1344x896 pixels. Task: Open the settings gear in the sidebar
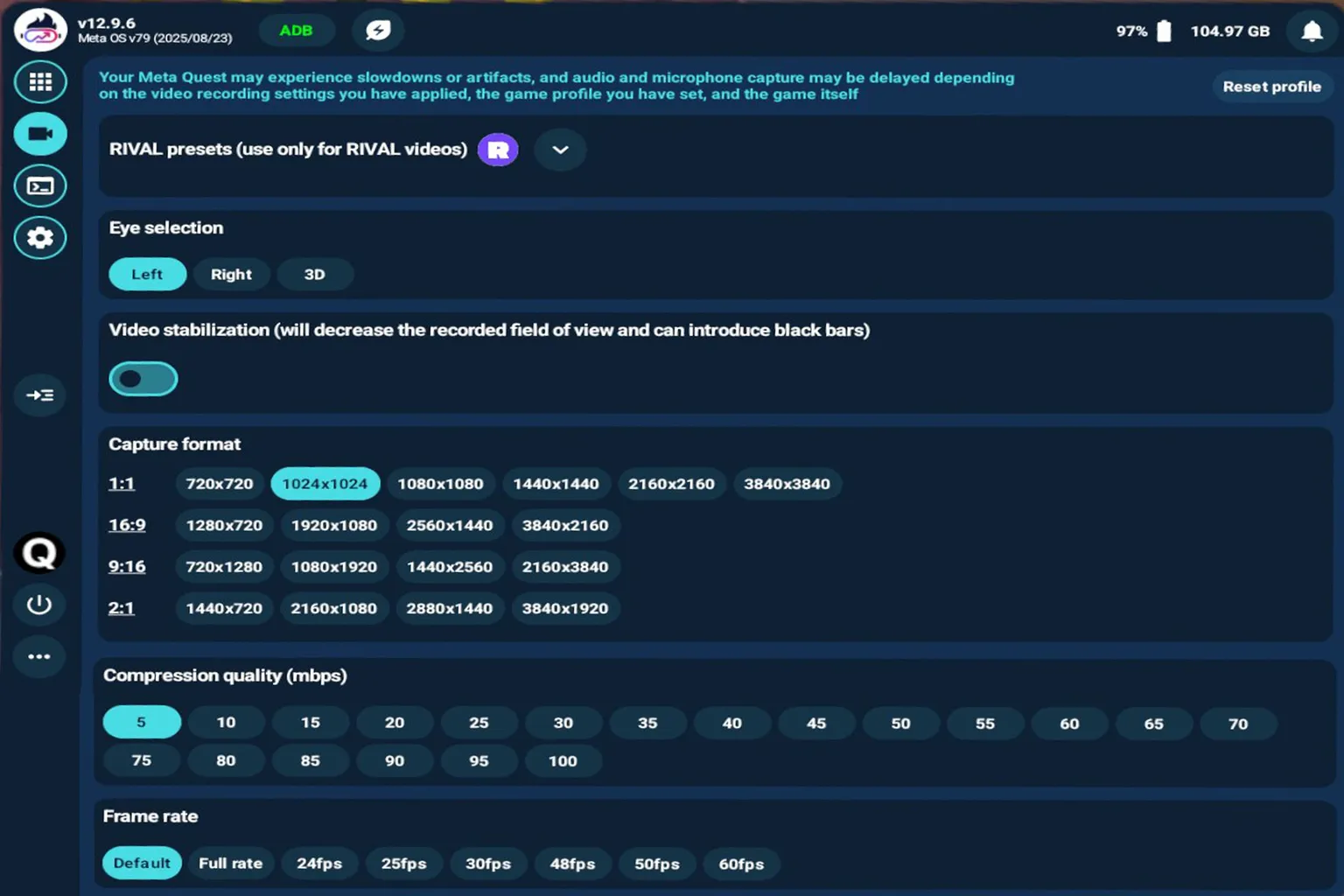[x=39, y=237]
